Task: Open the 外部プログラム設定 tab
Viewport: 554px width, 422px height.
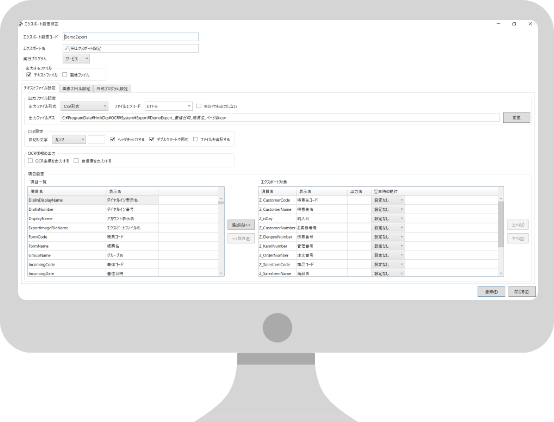Action: click(112, 89)
